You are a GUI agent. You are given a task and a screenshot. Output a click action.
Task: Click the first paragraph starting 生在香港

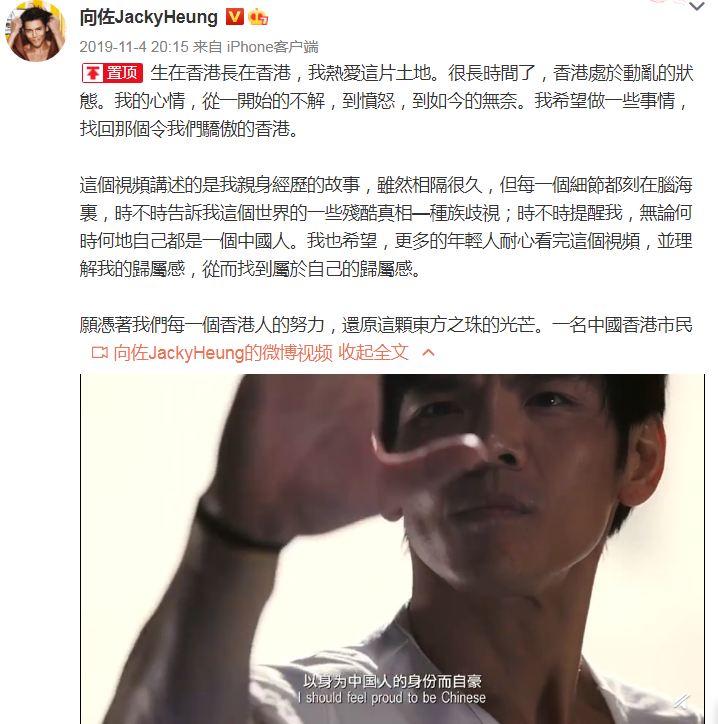pyautogui.click(x=386, y=101)
